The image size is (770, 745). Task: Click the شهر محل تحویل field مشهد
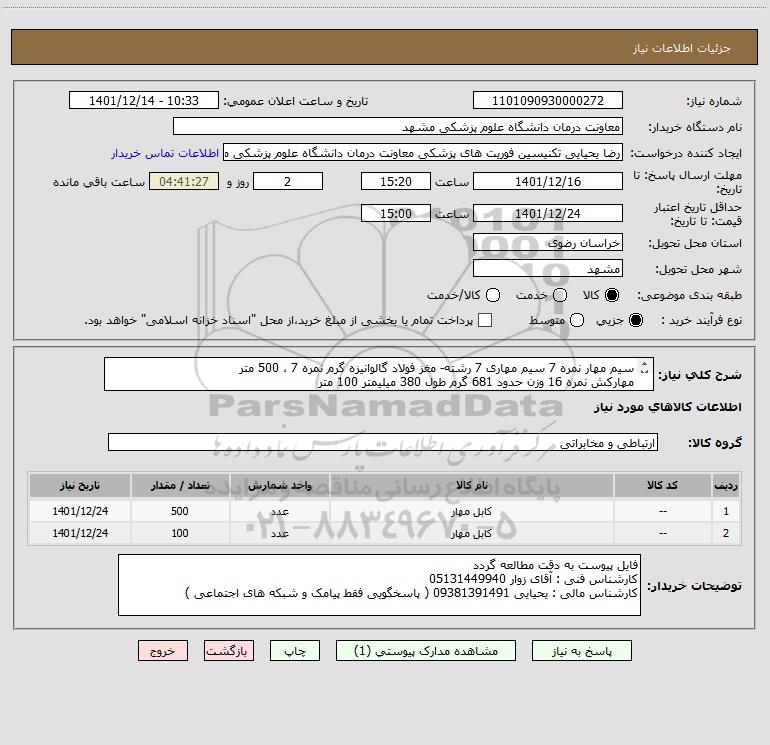(548, 269)
